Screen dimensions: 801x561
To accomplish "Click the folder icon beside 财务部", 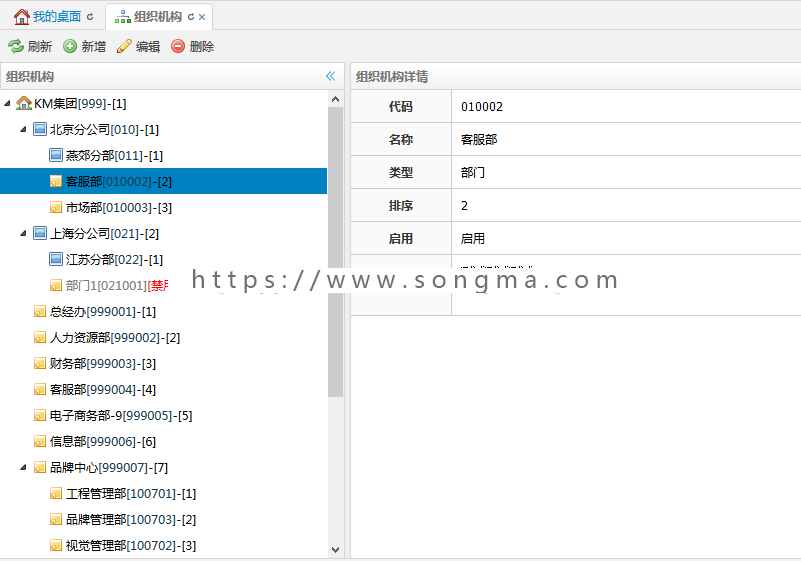I will click(x=40, y=363).
